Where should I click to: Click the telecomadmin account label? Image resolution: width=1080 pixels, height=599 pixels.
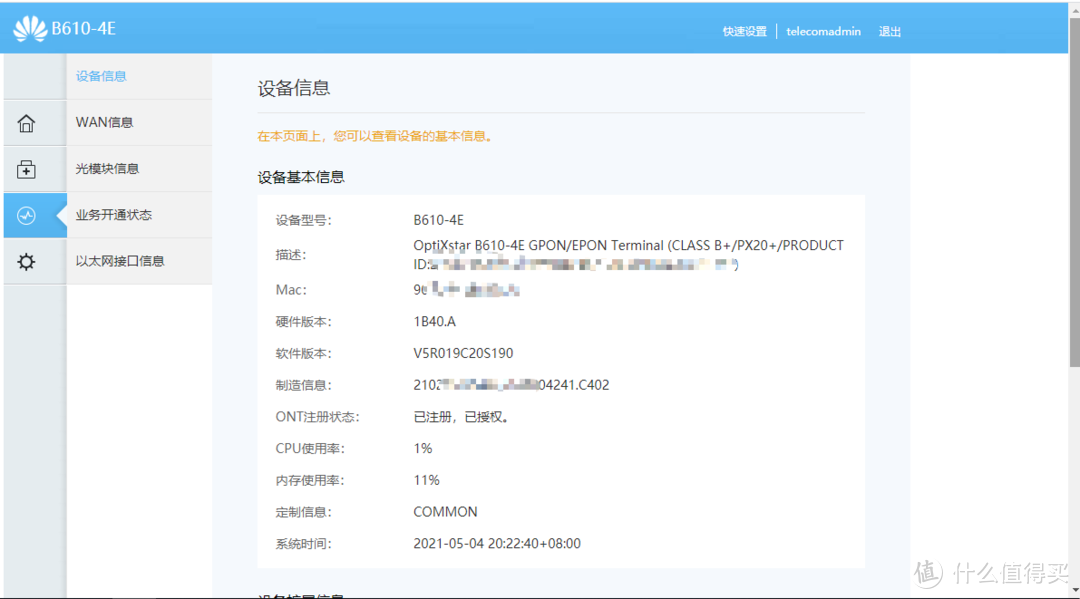[823, 31]
